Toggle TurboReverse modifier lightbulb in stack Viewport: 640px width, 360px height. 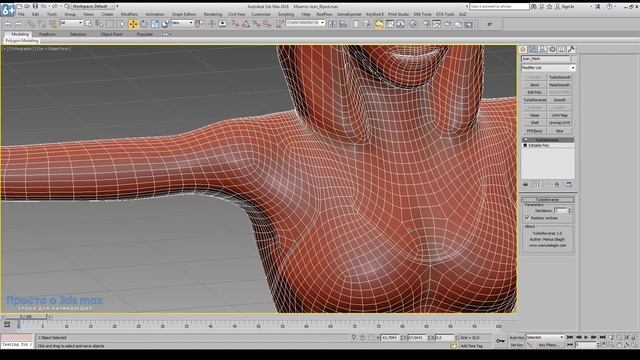click(x=526, y=140)
